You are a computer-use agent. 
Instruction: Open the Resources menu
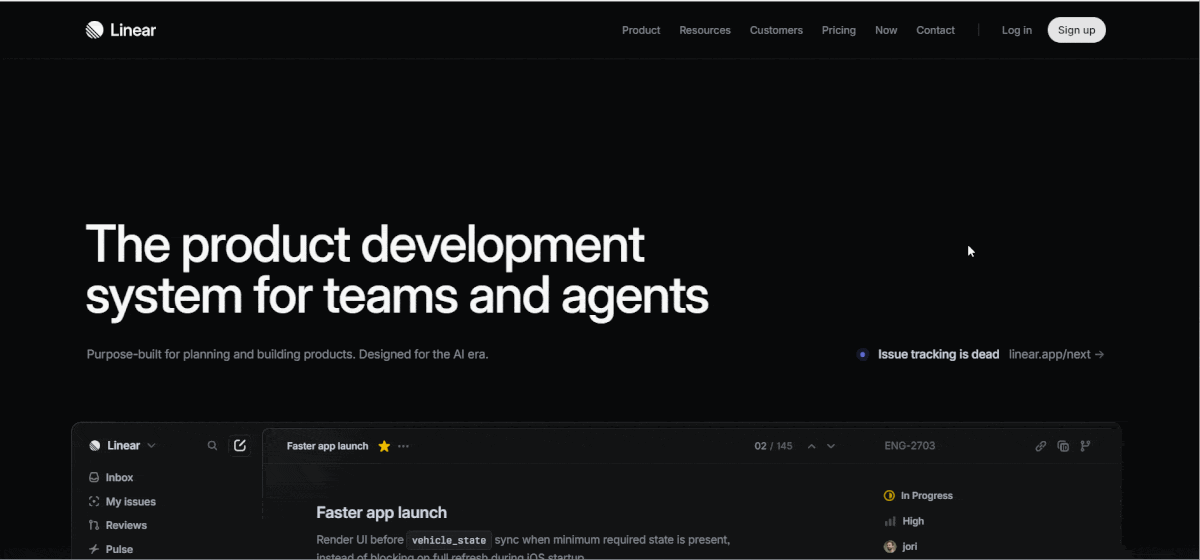(x=705, y=30)
